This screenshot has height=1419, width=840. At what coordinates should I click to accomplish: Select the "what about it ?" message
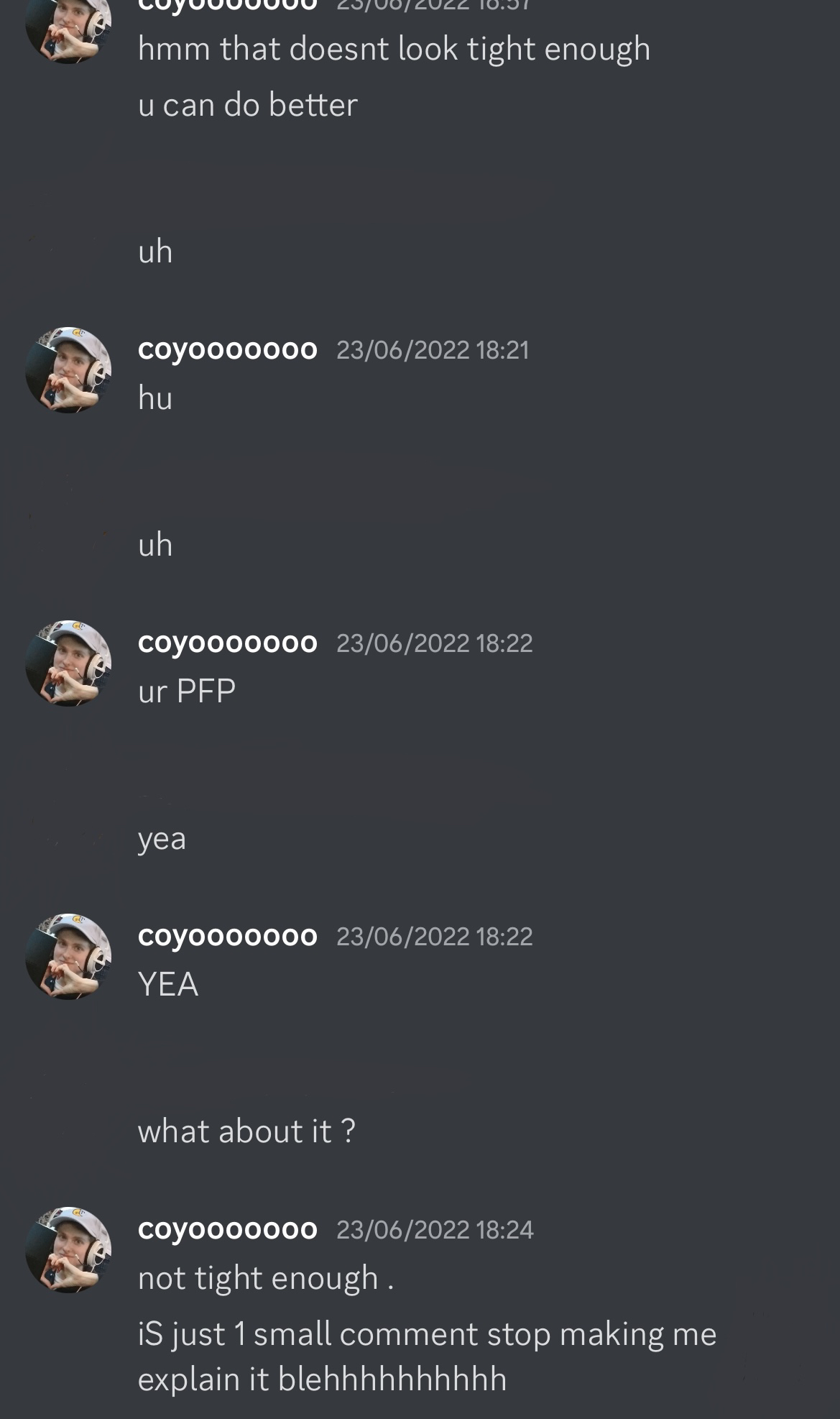pyautogui.click(x=246, y=1131)
